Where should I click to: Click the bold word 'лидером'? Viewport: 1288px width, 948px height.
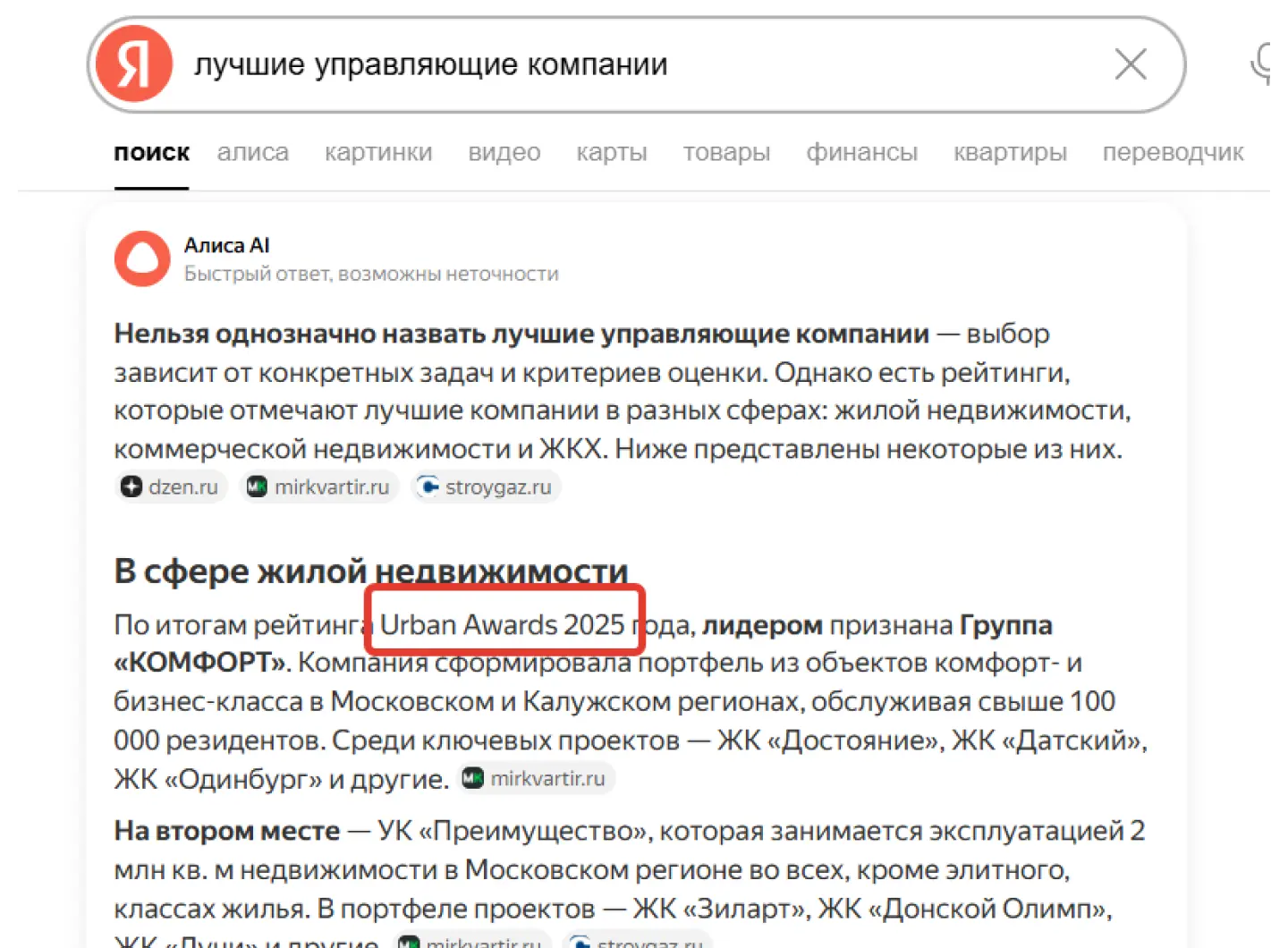(762, 624)
